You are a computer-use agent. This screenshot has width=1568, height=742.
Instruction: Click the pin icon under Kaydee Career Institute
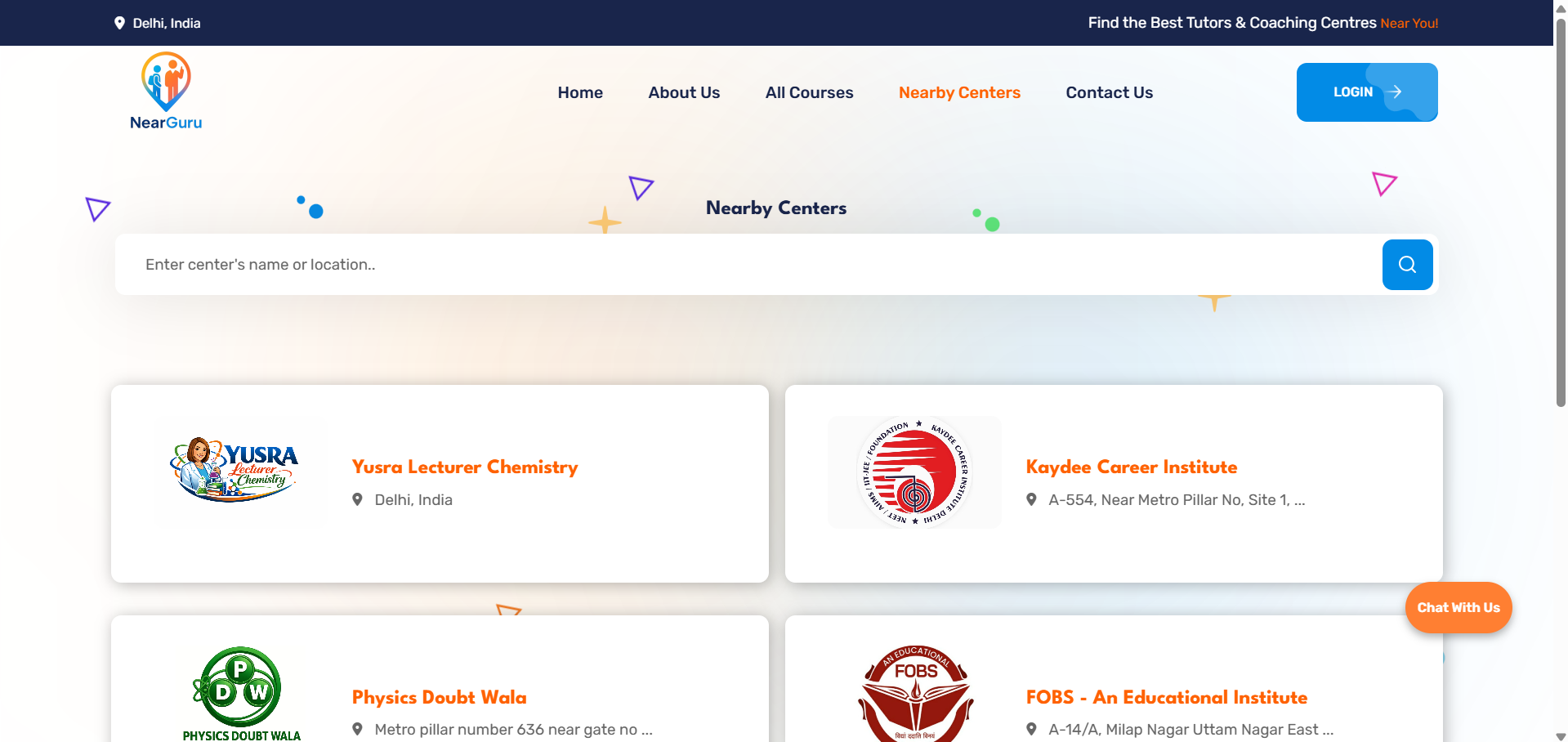click(x=1031, y=499)
